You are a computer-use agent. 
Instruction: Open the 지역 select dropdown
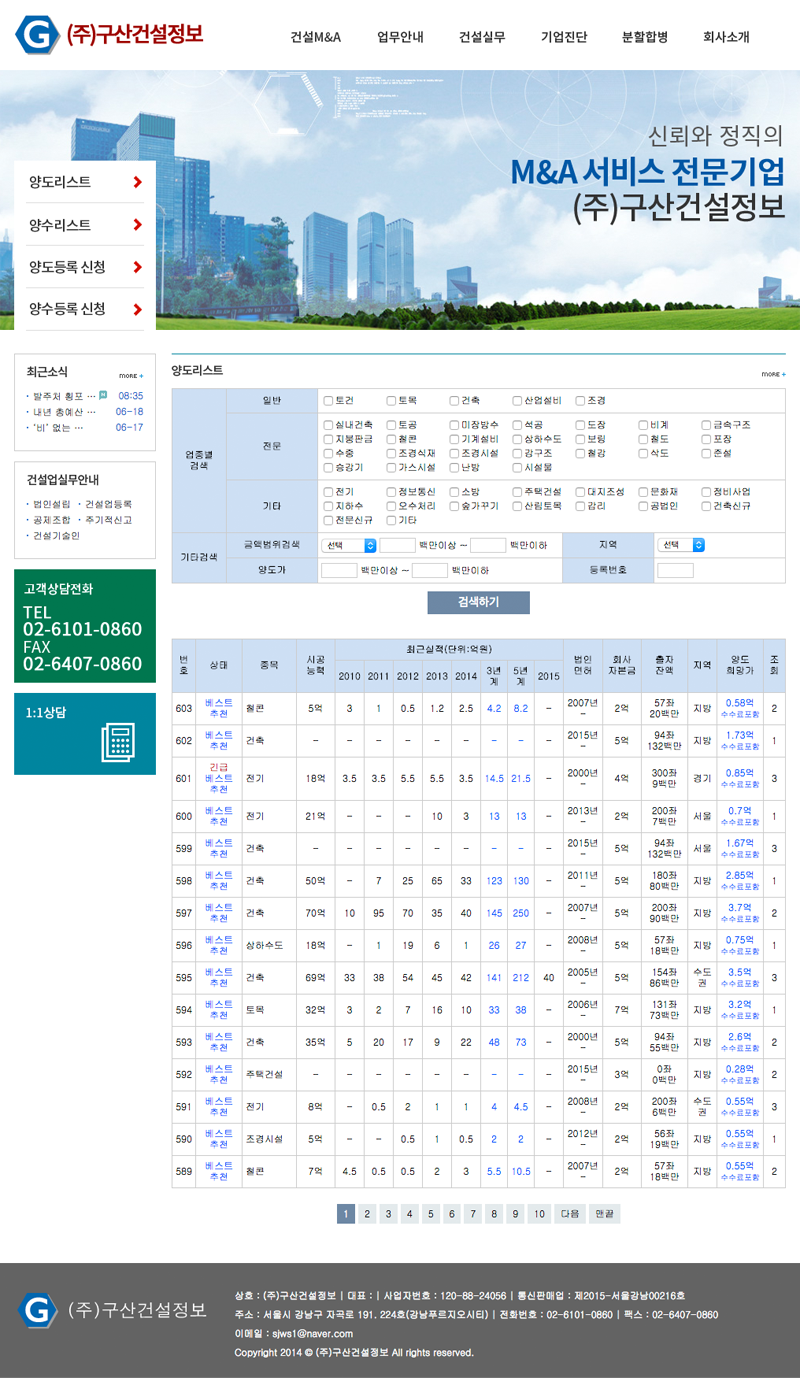point(681,545)
